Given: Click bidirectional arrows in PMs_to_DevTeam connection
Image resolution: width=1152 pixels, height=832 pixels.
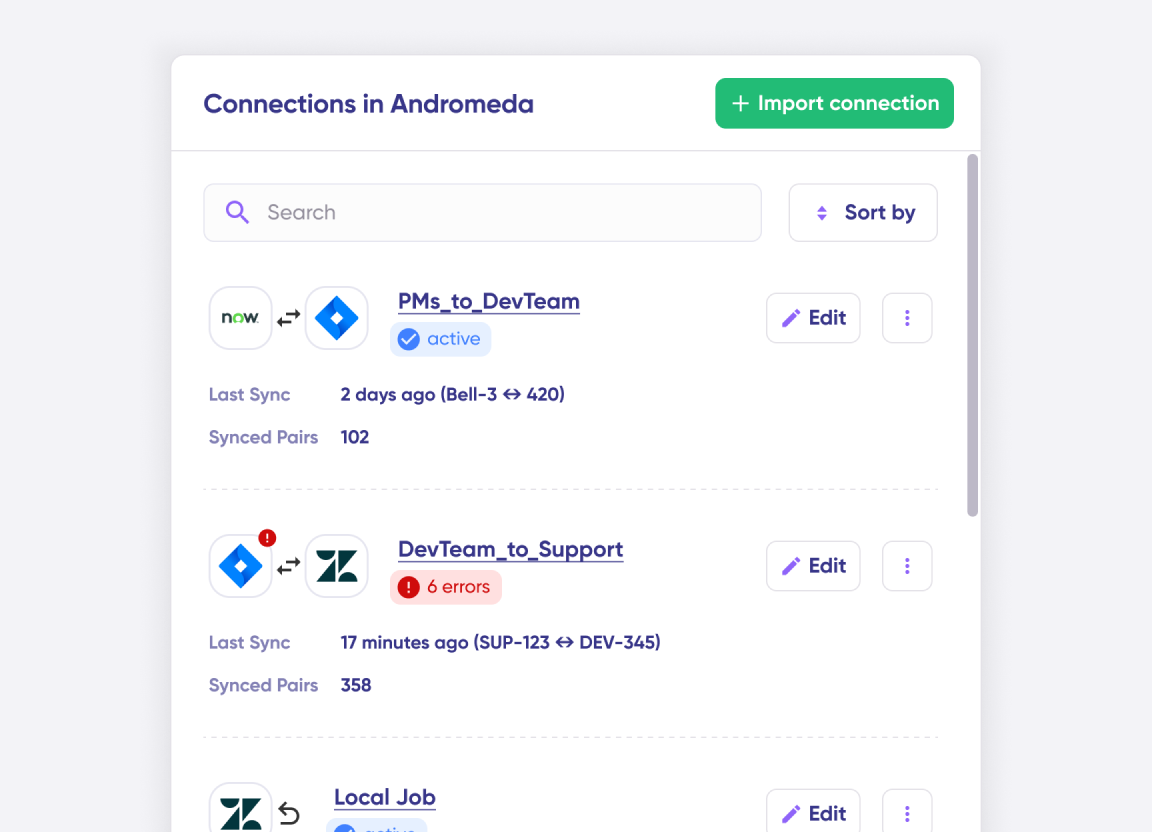Looking at the screenshot, I should click(288, 318).
